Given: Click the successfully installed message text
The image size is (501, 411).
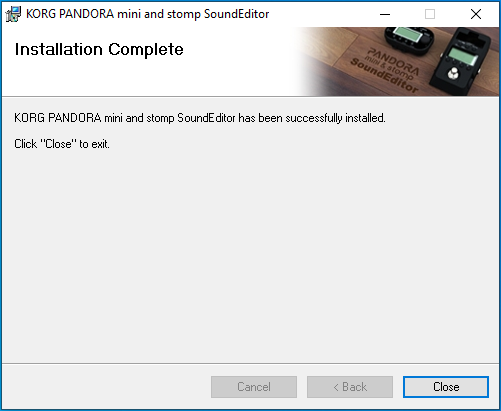Looking at the screenshot, I should click(200, 118).
